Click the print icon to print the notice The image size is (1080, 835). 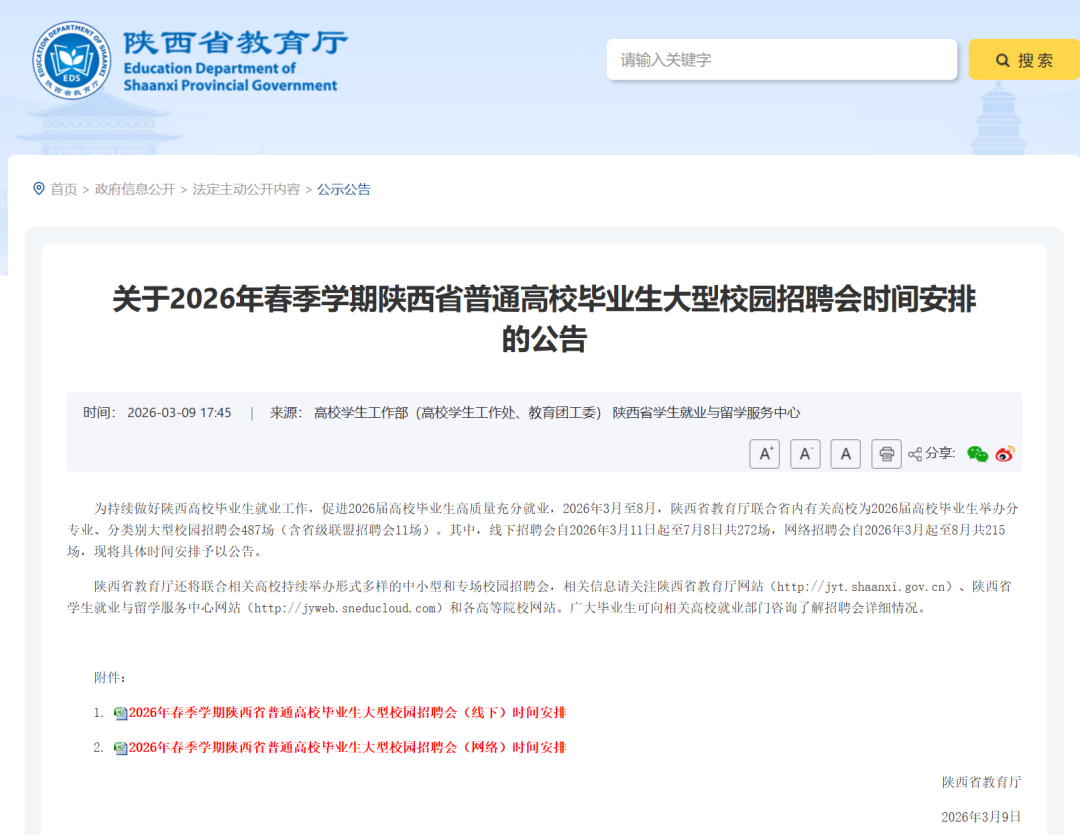886,453
